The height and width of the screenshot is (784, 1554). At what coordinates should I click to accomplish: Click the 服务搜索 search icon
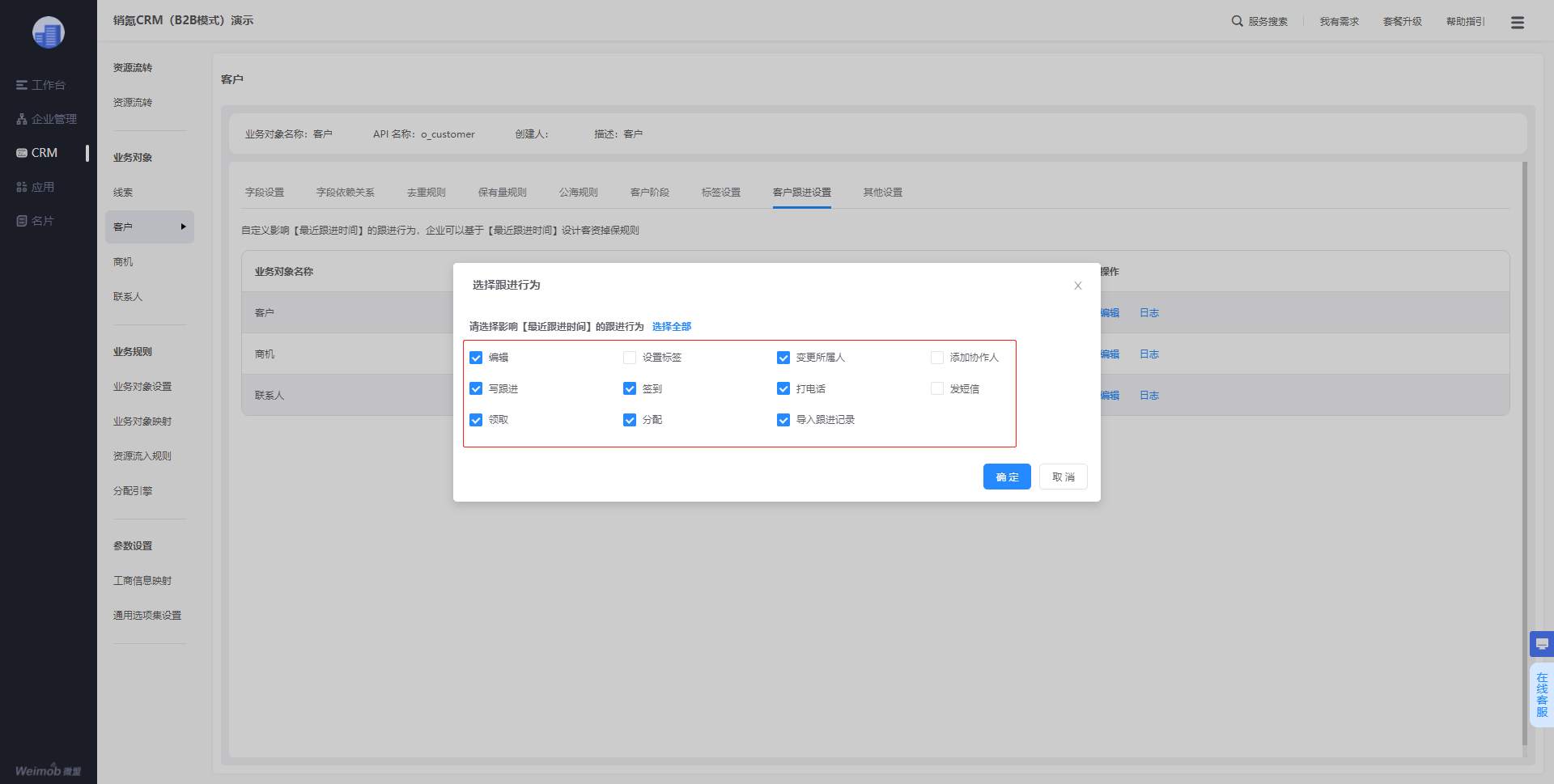(1238, 21)
